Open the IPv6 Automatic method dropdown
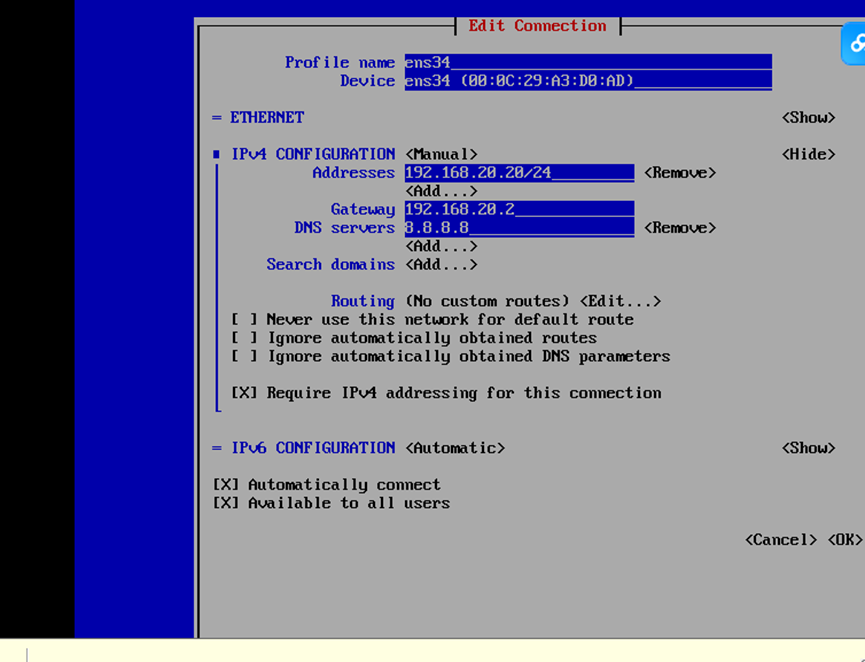The width and height of the screenshot is (865, 662). pos(455,448)
